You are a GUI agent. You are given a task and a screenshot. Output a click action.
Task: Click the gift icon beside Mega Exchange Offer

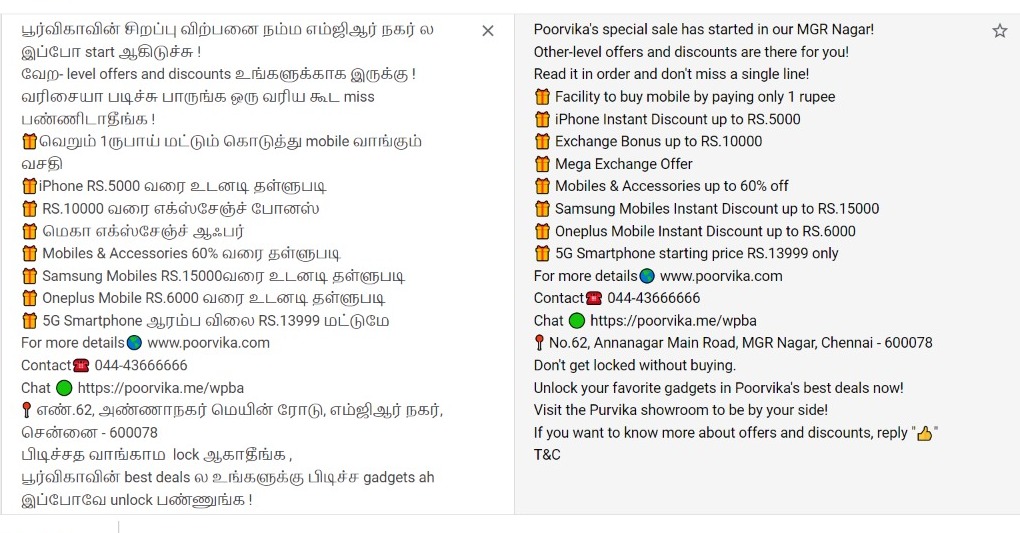click(x=542, y=164)
